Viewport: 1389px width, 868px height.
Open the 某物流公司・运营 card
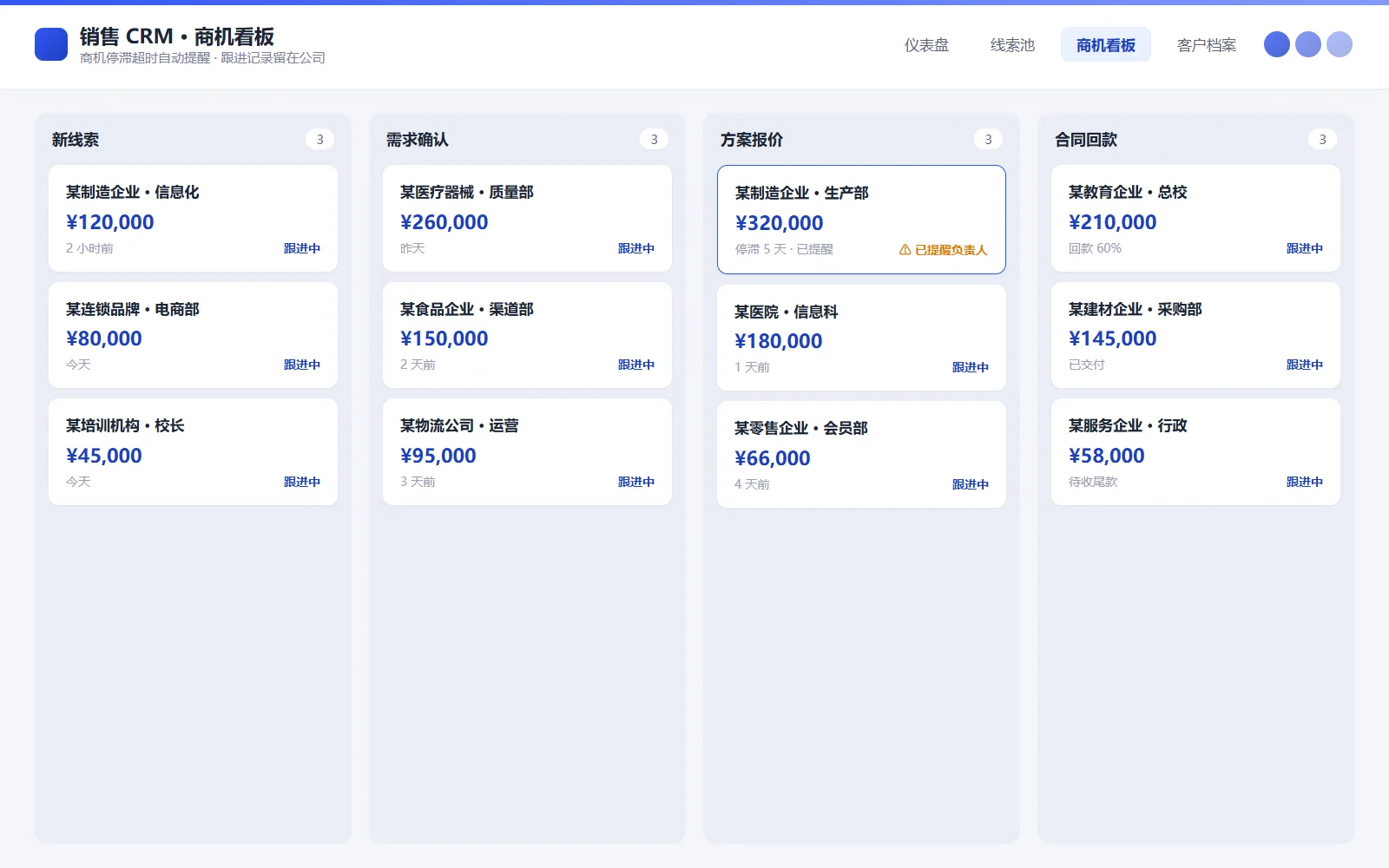[x=527, y=452]
